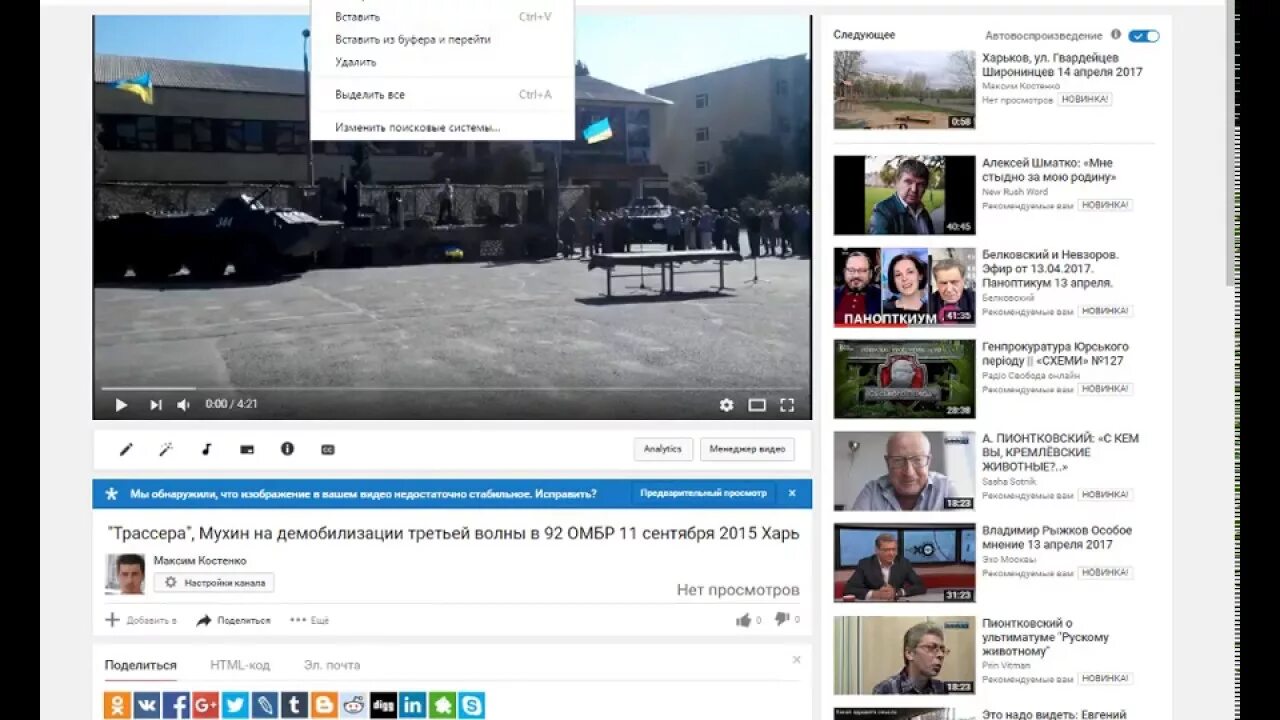Screen dimensions: 1280x720
Task: Open video Харьков, ул. Гвардейцев Широнинцев
Action: click(x=1062, y=65)
